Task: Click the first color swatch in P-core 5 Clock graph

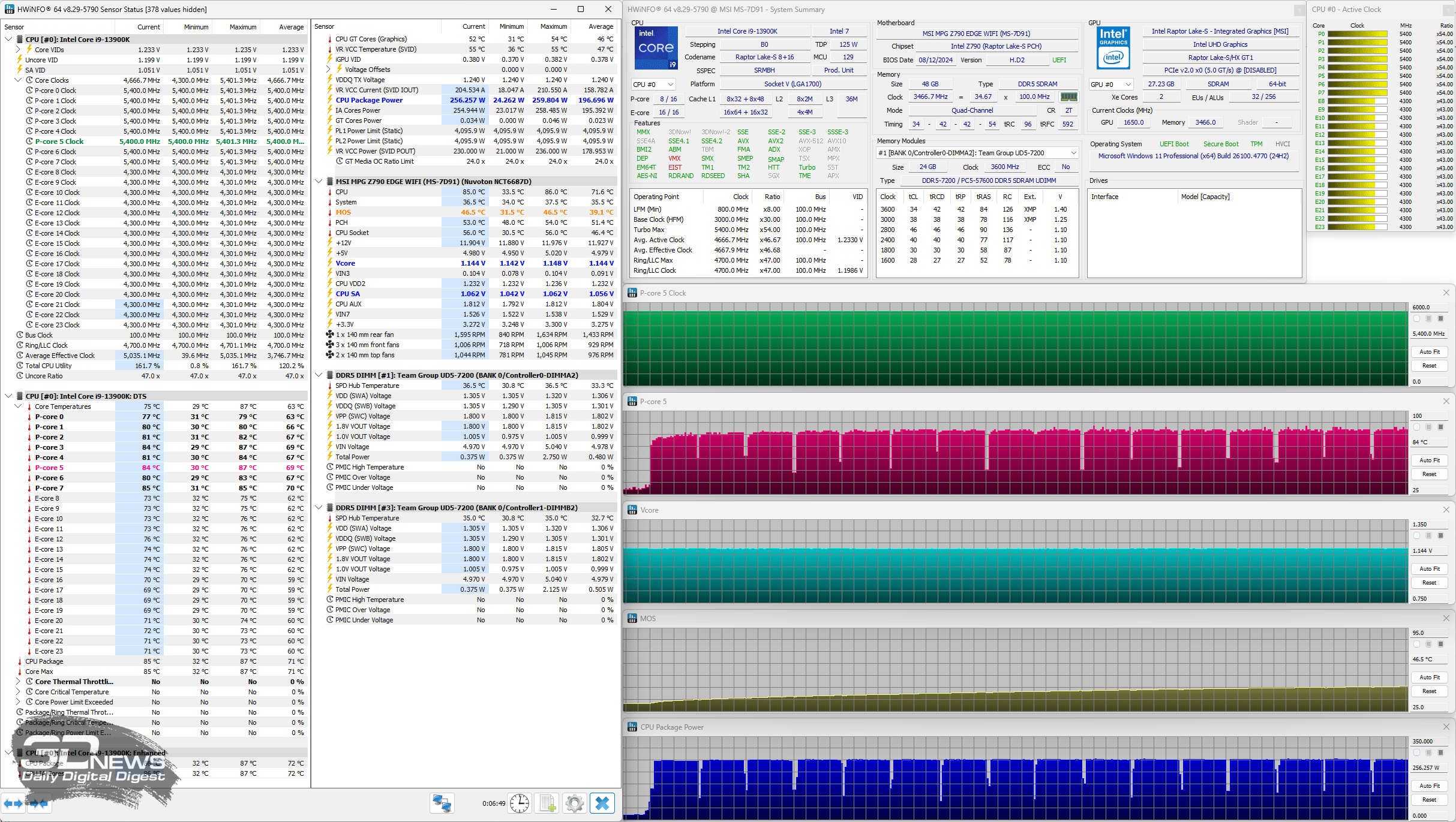Action: 1417,319
